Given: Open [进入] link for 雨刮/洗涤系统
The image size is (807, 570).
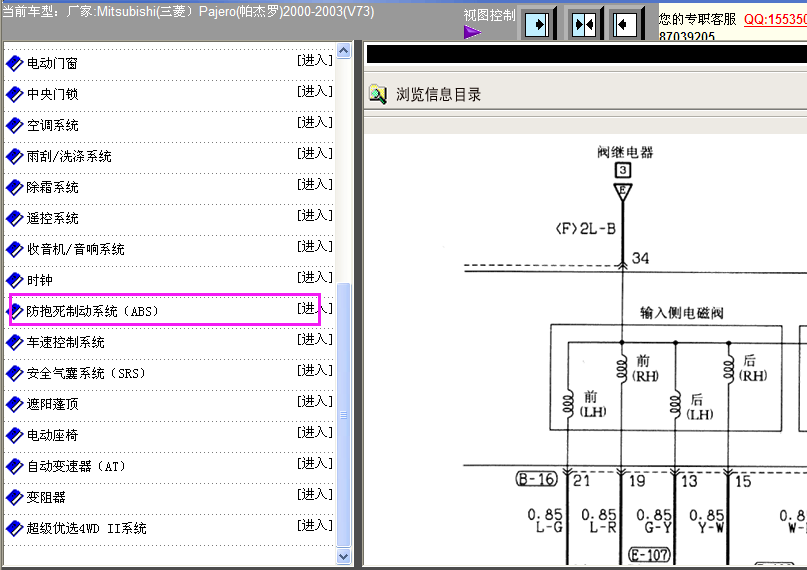Looking at the screenshot, I should tap(315, 153).
